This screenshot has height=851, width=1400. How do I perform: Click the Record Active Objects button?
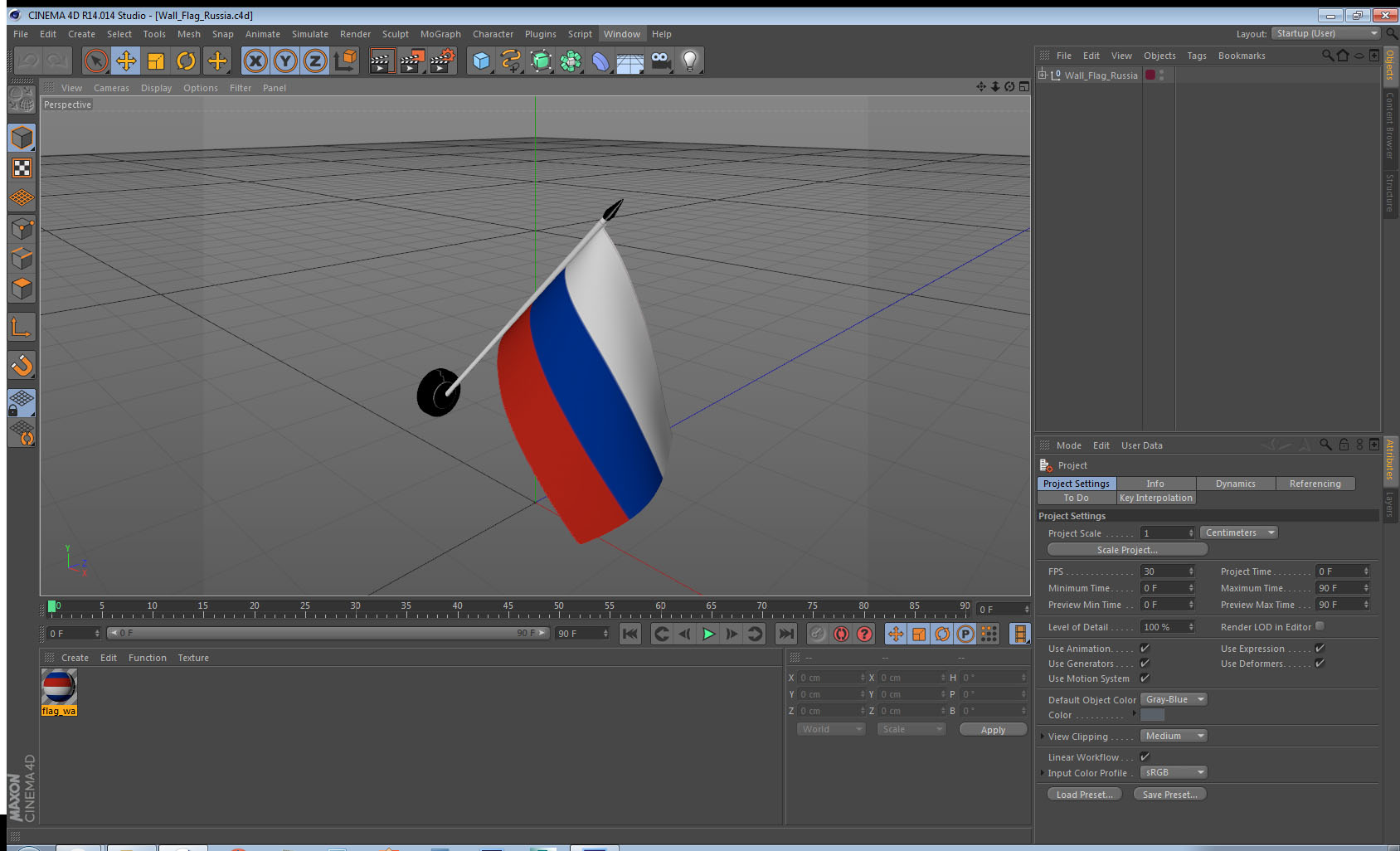point(818,634)
